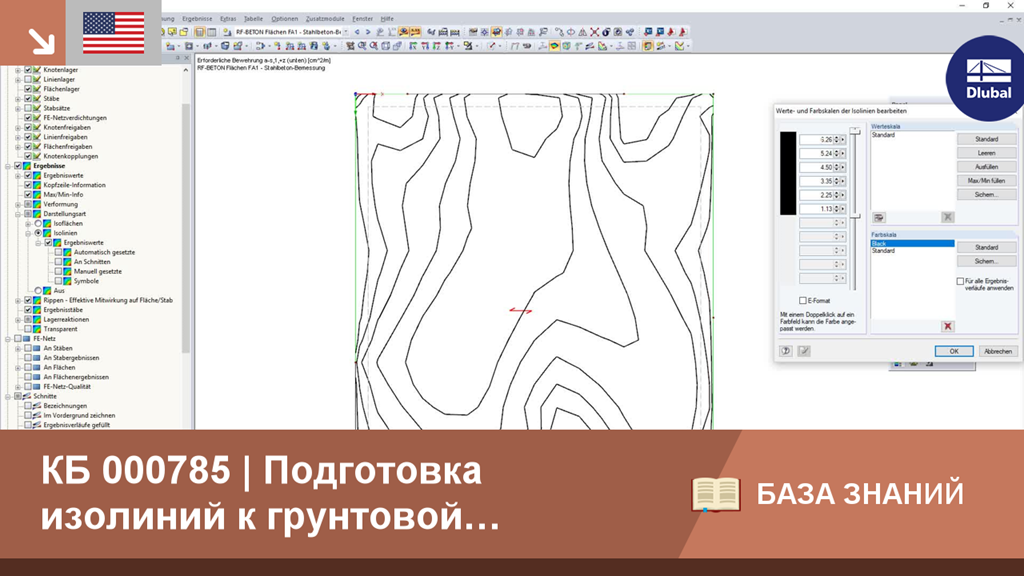Collapse the Darstellungsart tree node
The image size is (1024, 576).
18,214
